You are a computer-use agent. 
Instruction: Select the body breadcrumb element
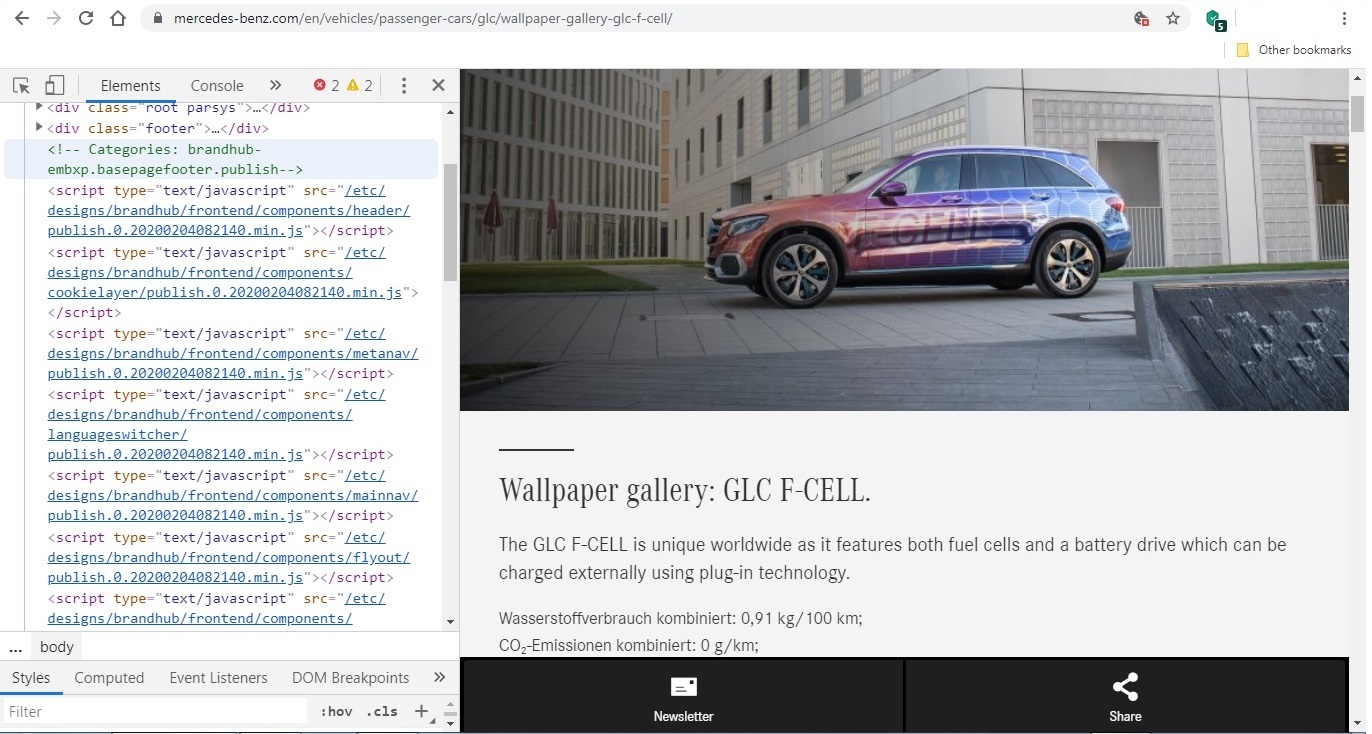(x=57, y=647)
